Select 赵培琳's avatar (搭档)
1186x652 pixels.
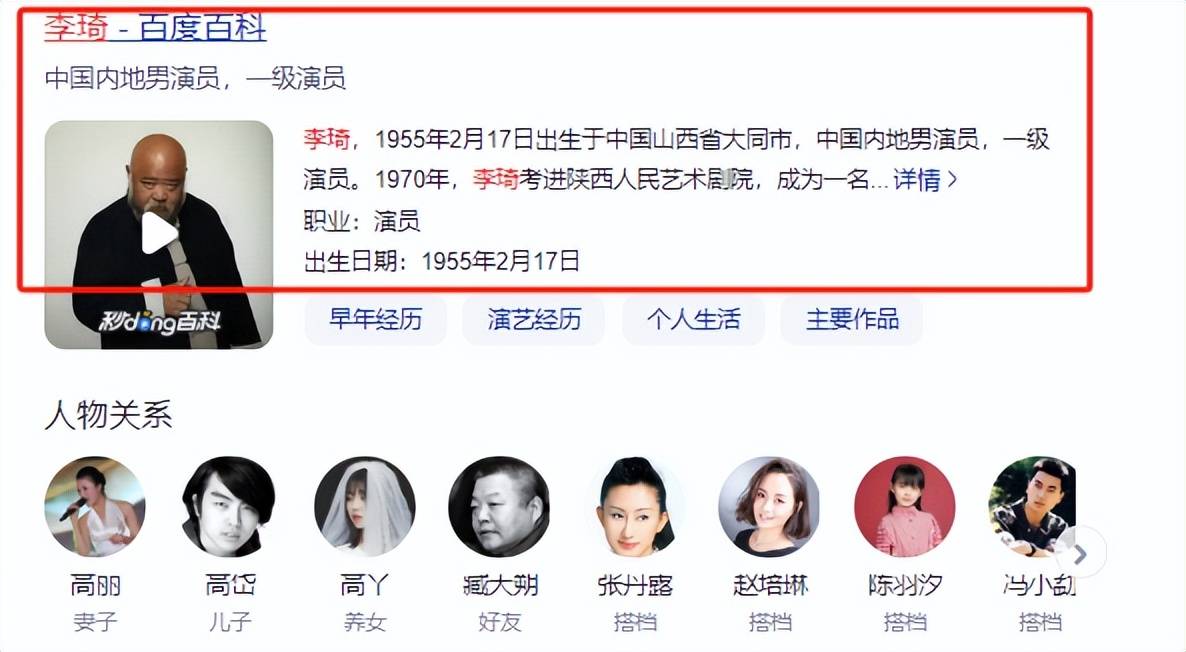pyautogui.click(x=769, y=507)
